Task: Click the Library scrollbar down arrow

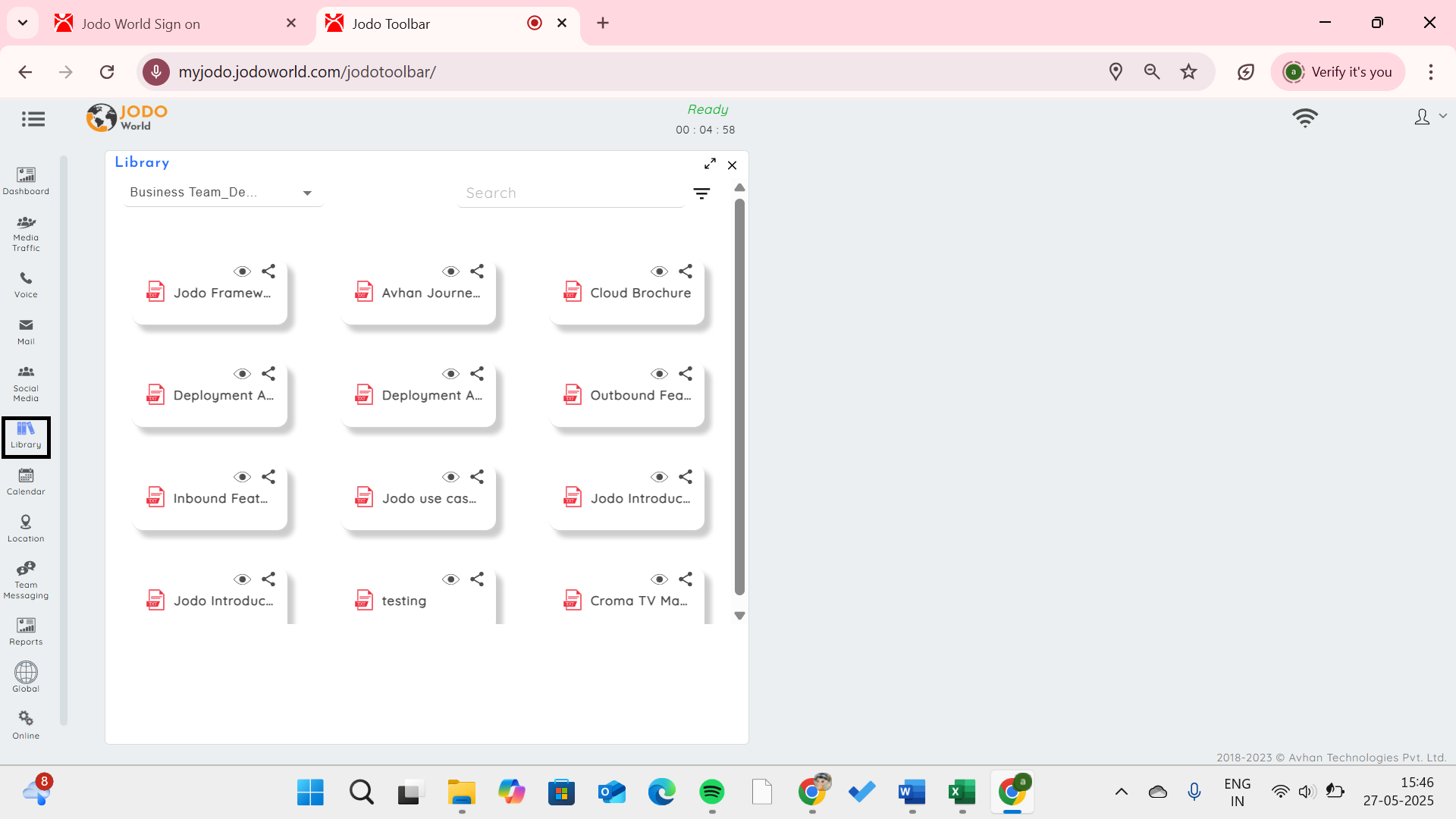Action: tap(739, 616)
